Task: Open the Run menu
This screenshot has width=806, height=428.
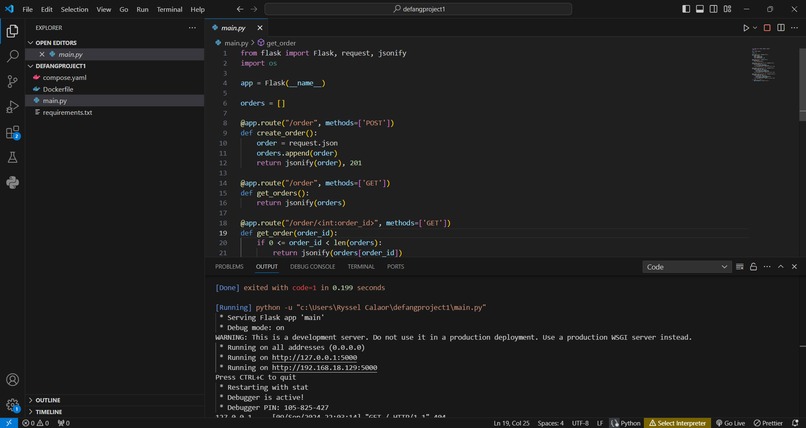Action: (142, 9)
